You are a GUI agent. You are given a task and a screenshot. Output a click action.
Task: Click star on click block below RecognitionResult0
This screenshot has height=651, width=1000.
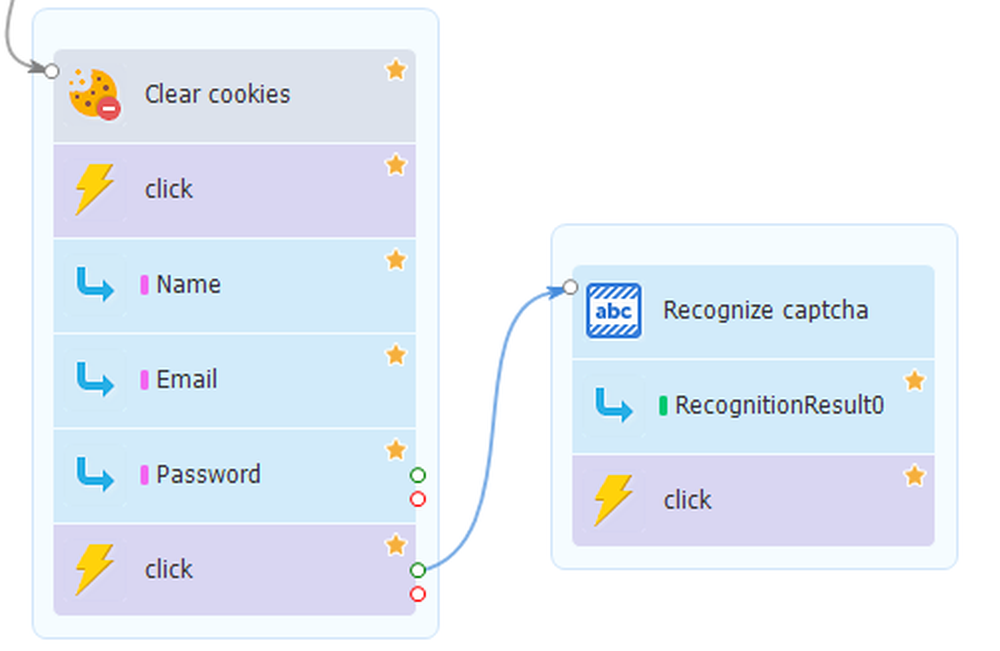pos(915,476)
